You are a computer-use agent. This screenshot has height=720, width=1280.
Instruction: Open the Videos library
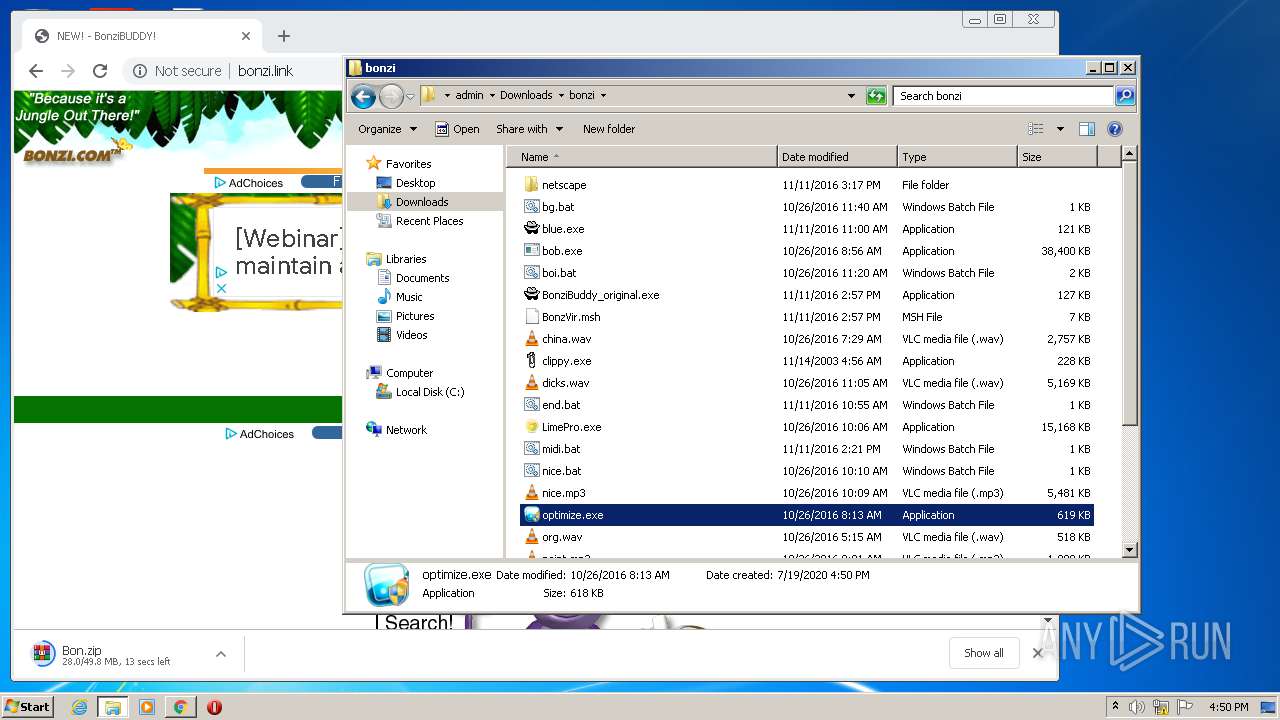pyautogui.click(x=411, y=335)
